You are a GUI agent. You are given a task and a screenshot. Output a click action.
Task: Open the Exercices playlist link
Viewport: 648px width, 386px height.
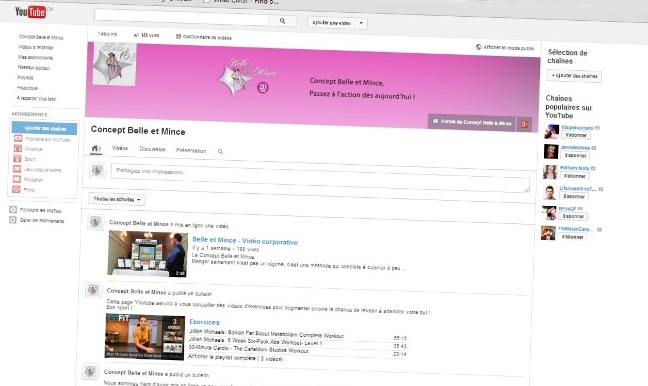(204, 322)
